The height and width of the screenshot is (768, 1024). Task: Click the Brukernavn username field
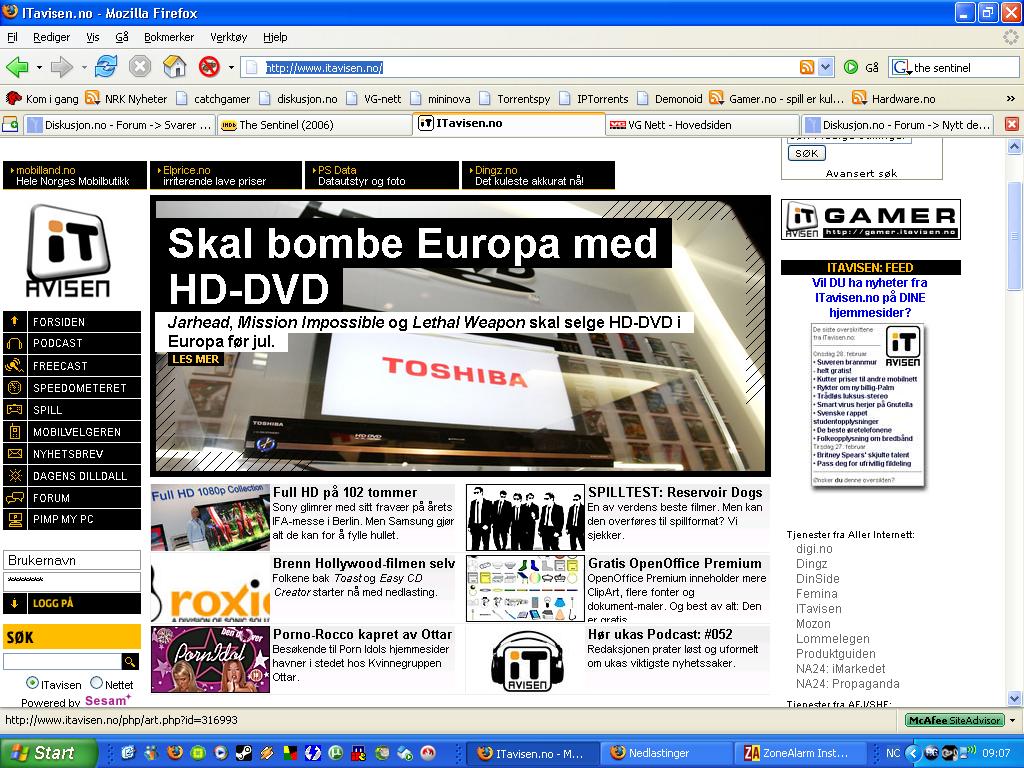(72, 560)
